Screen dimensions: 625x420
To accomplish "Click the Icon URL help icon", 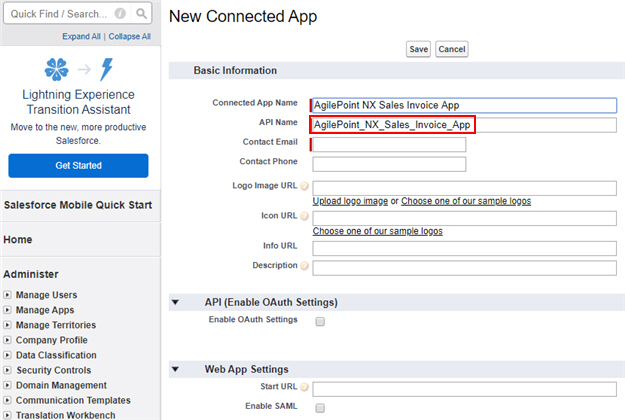I will (304, 216).
